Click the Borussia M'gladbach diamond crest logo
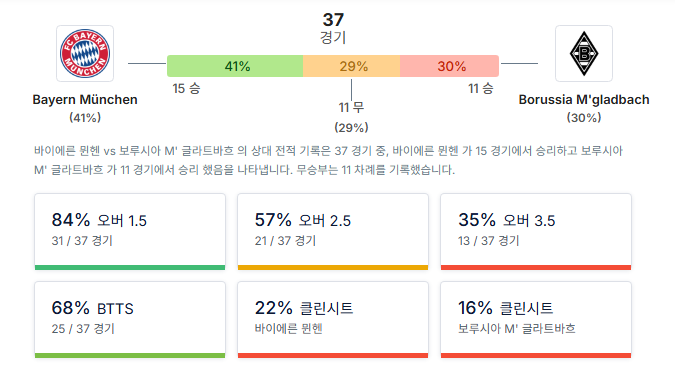This screenshot has height=371, width=675. (584, 53)
